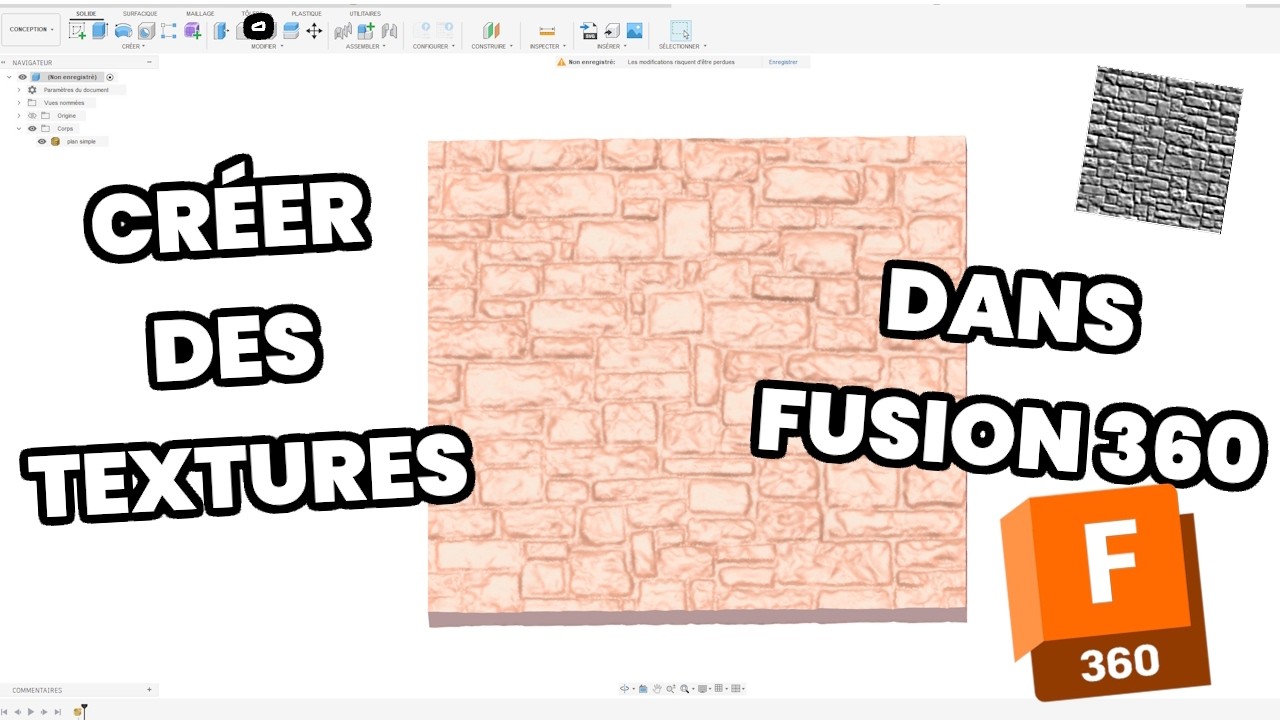Click the Insert derive icon
Screen dimensions: 1280x720
[612, 31]
